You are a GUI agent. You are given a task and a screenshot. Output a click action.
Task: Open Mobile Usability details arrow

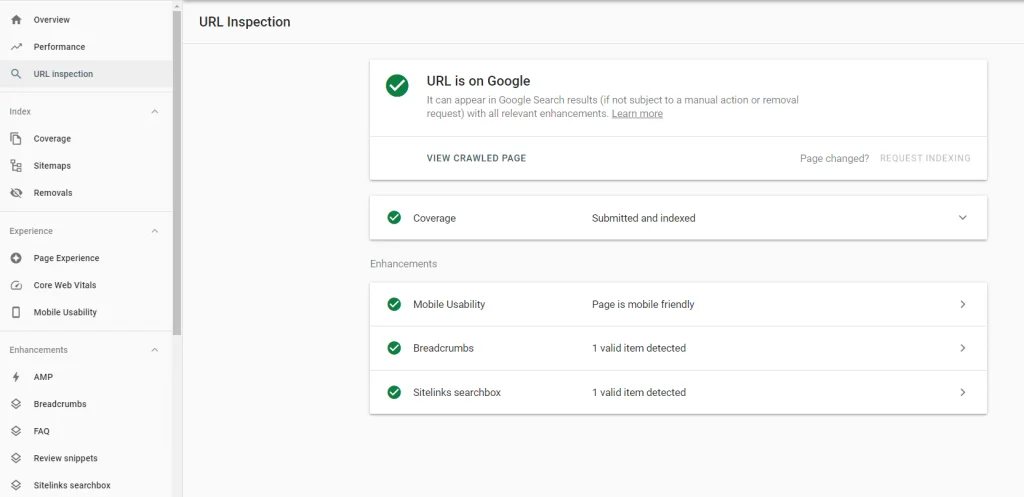963,304
